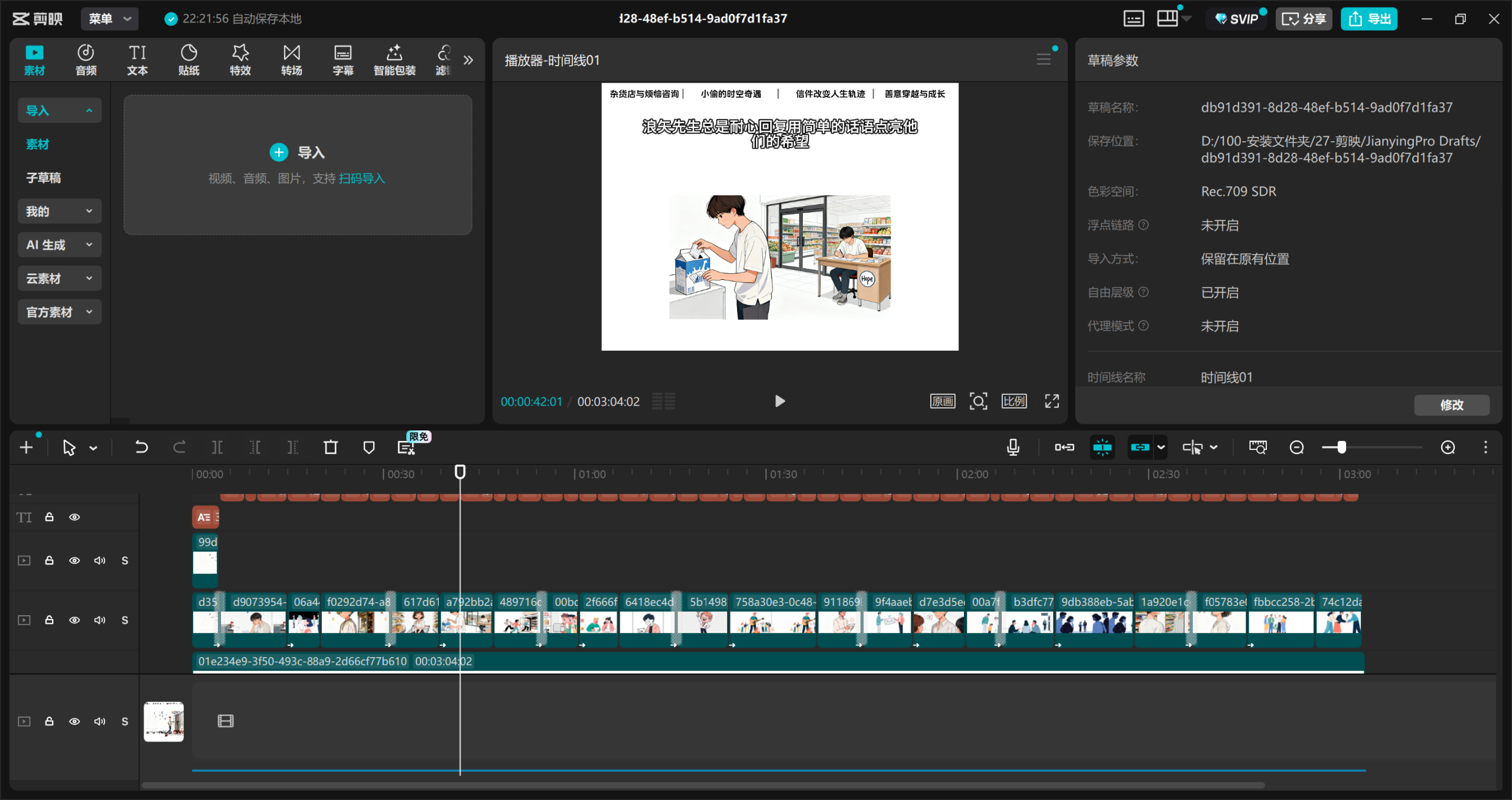Click the 导出 export button
This screenshot has height=800, width=1512.
[1368, 19]
